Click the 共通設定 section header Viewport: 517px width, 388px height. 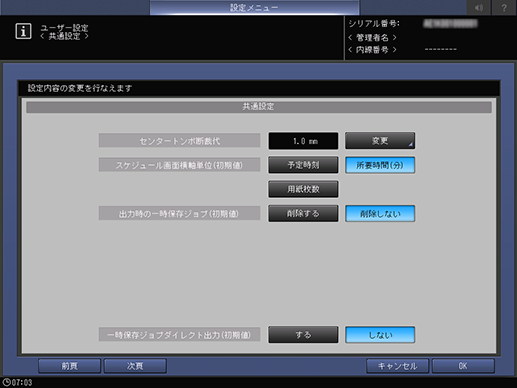(x=259, y=107)
